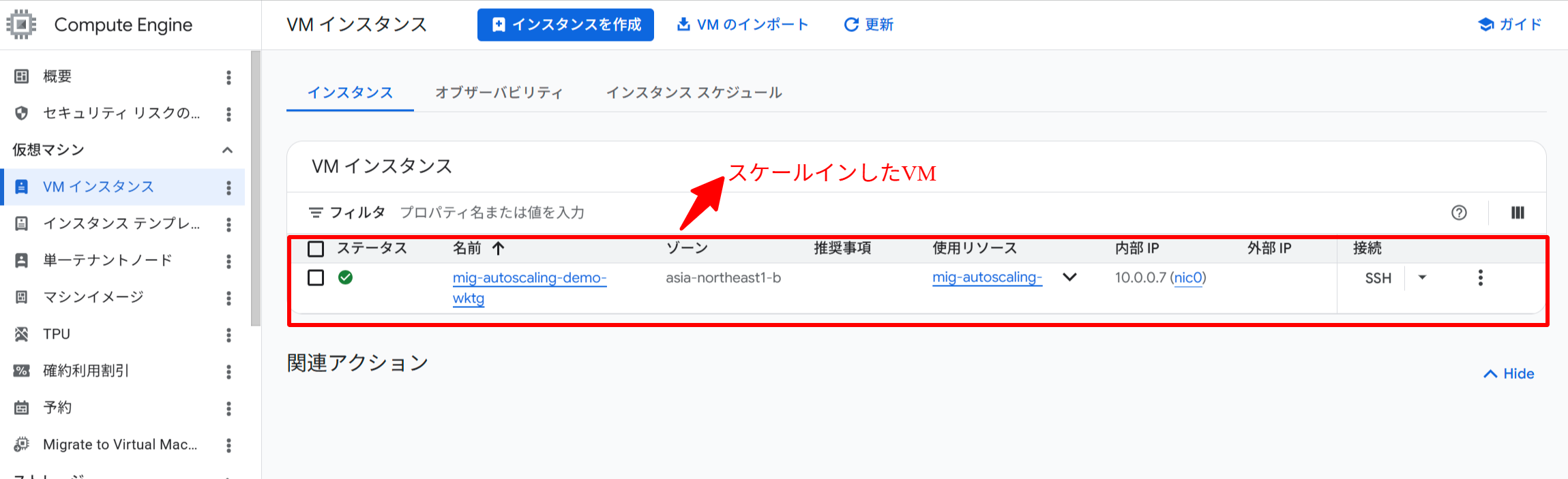Select checkbox for mig-autoscaling-demo-wktg row
This screenshot has height=479, width=1568.
(316, 278)
